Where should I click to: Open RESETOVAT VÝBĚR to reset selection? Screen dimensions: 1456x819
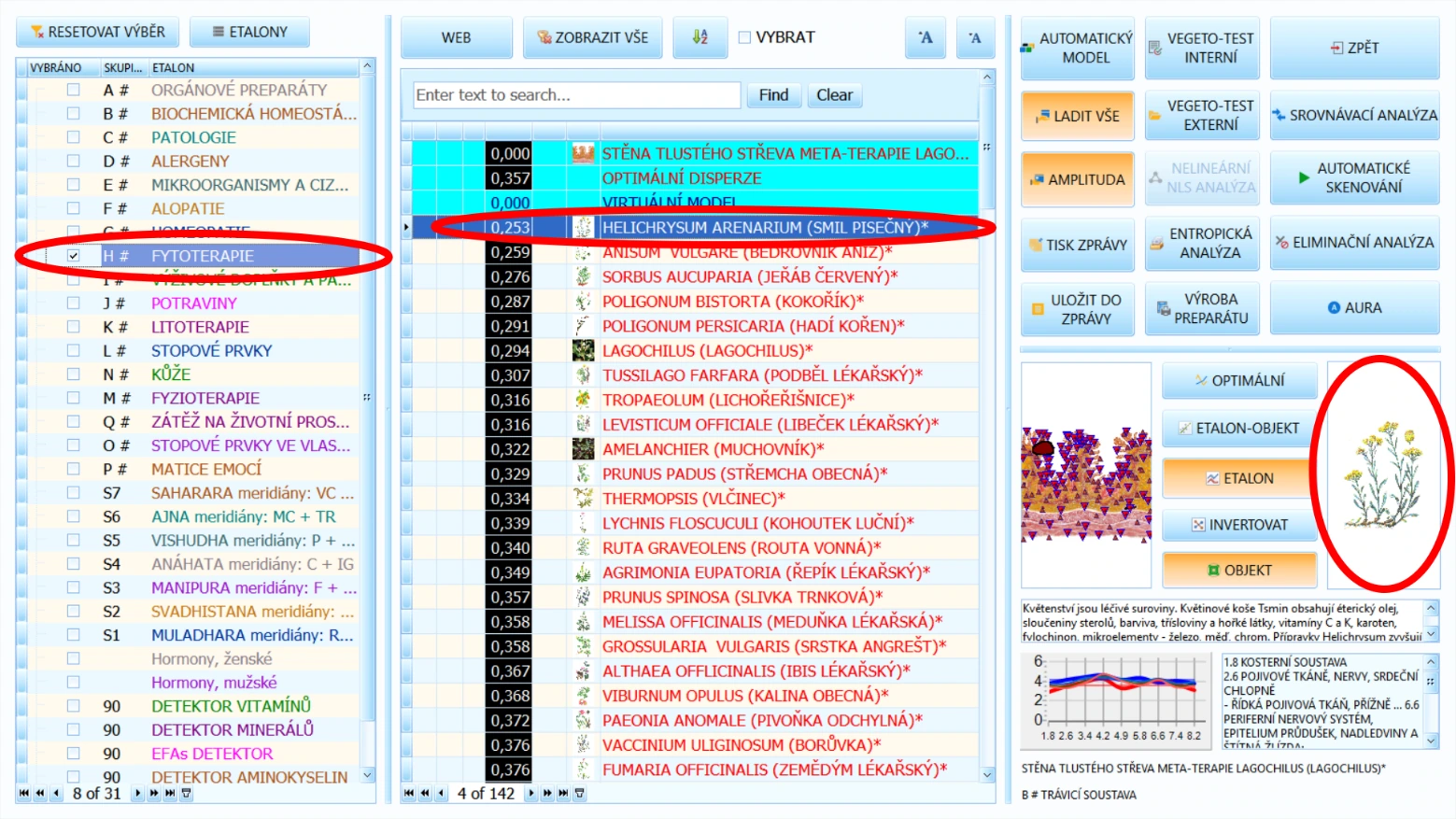97,32
